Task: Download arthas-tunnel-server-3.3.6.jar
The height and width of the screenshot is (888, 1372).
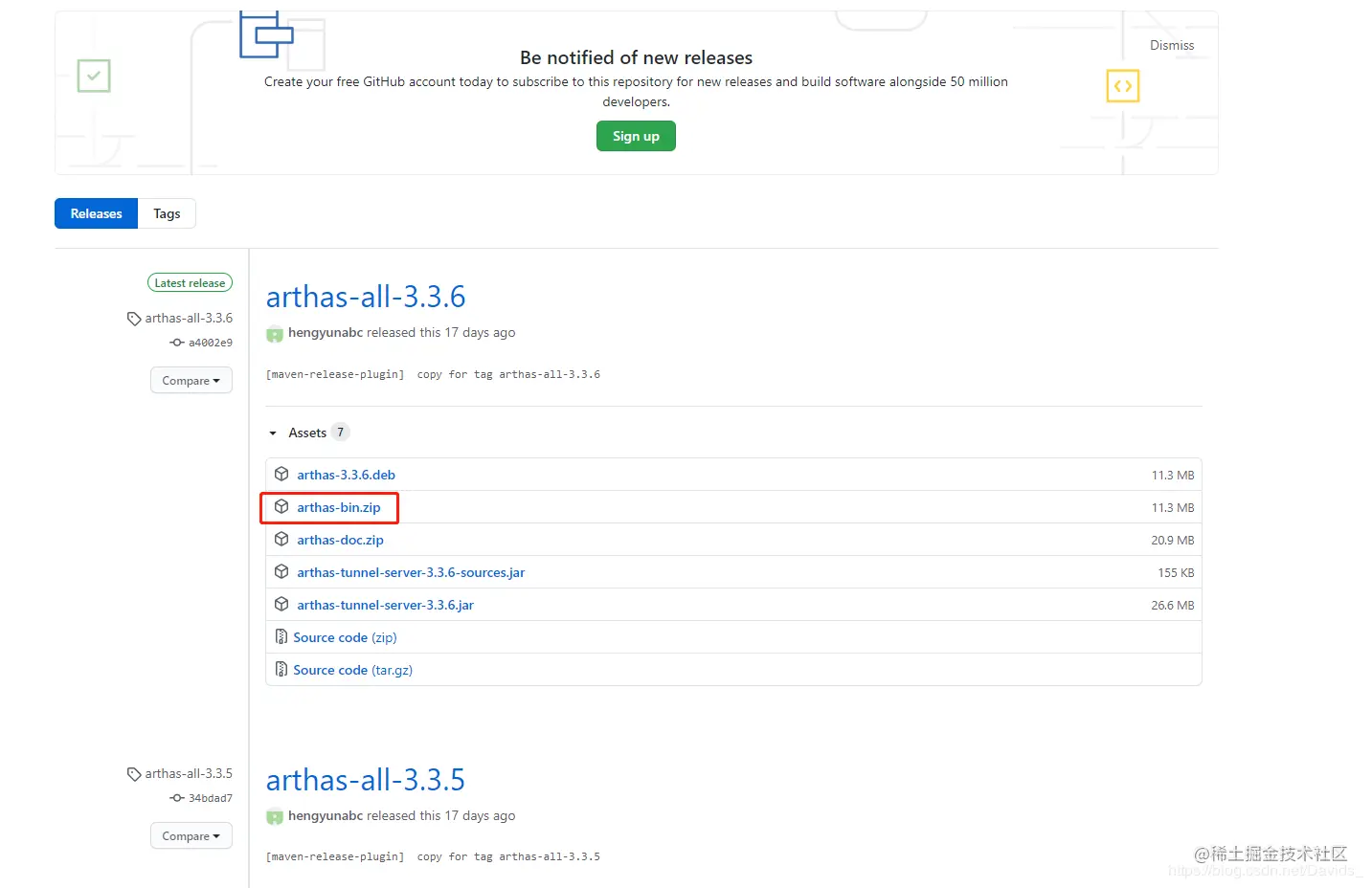Action: (385, 605)
